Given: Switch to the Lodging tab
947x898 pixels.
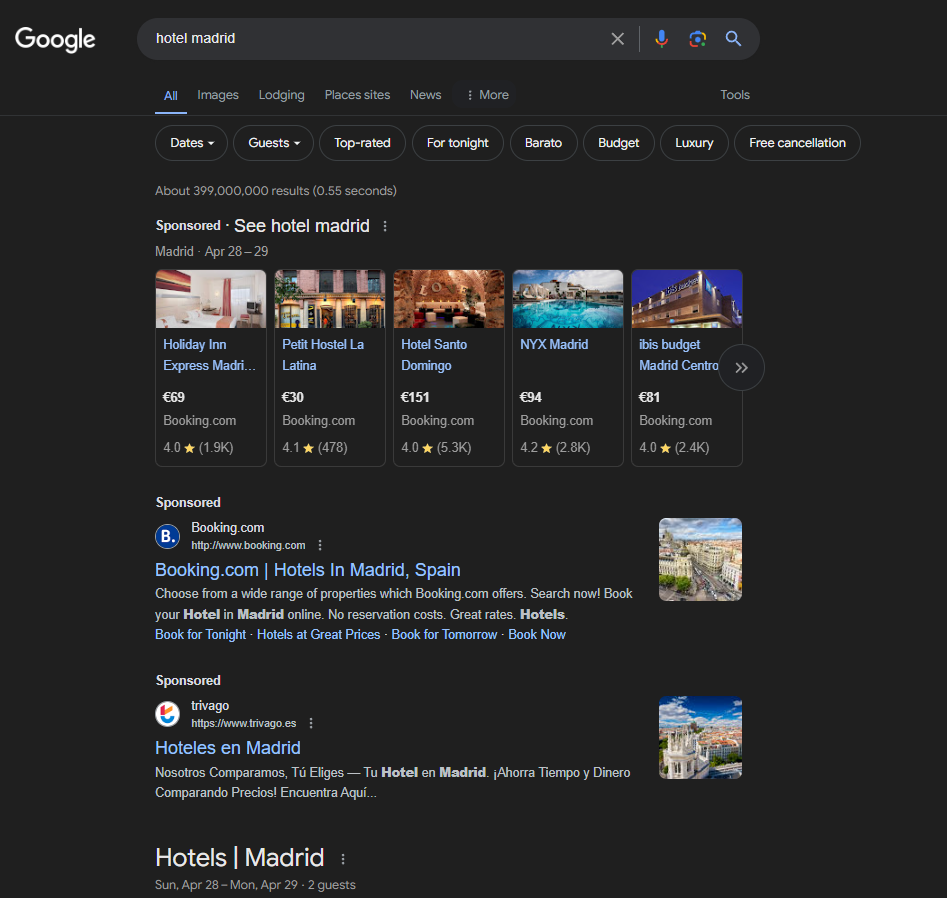Looking at the screenshot, I should (x=281, y=95).
